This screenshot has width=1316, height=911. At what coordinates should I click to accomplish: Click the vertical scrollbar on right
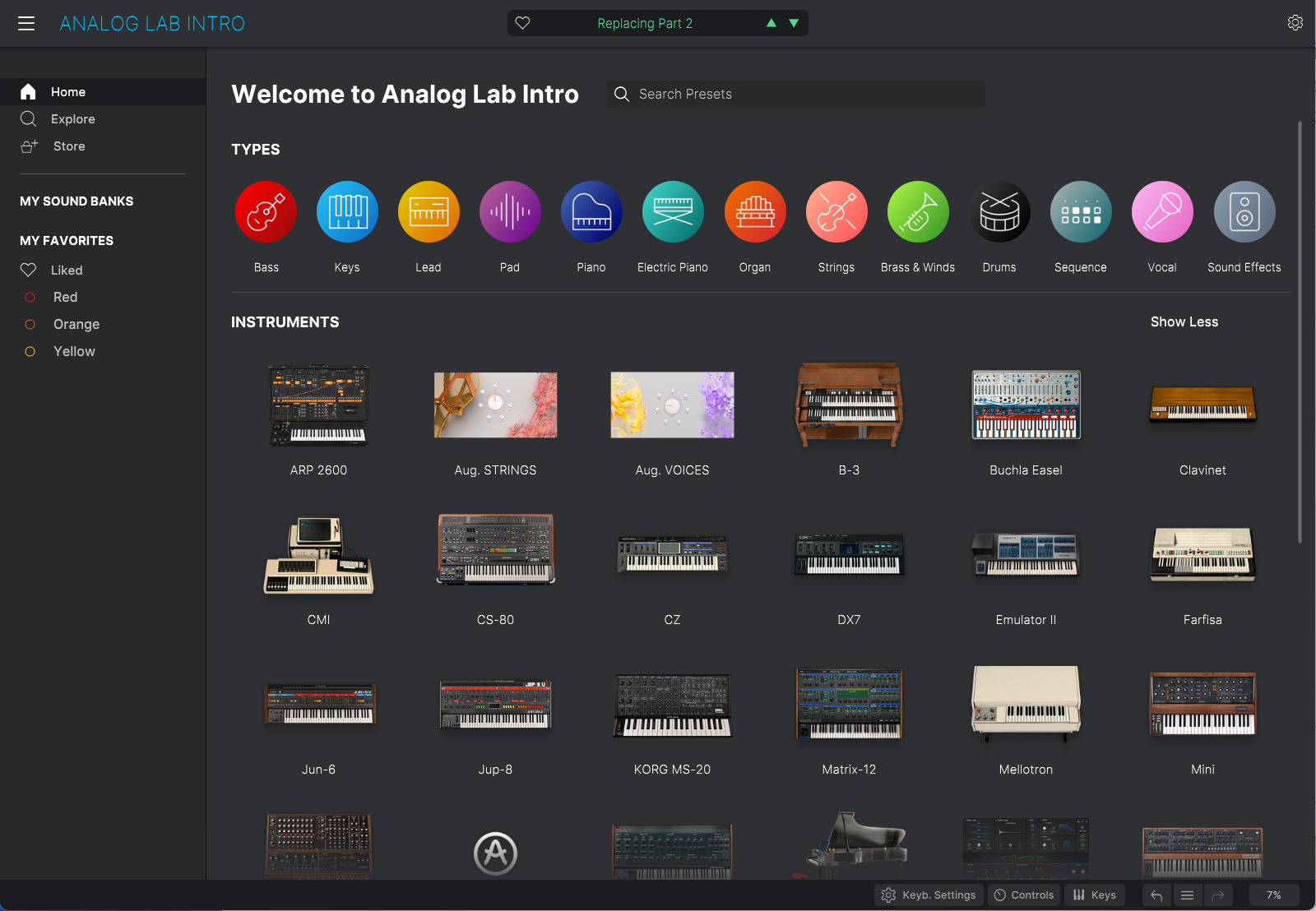click(1300, 332)
